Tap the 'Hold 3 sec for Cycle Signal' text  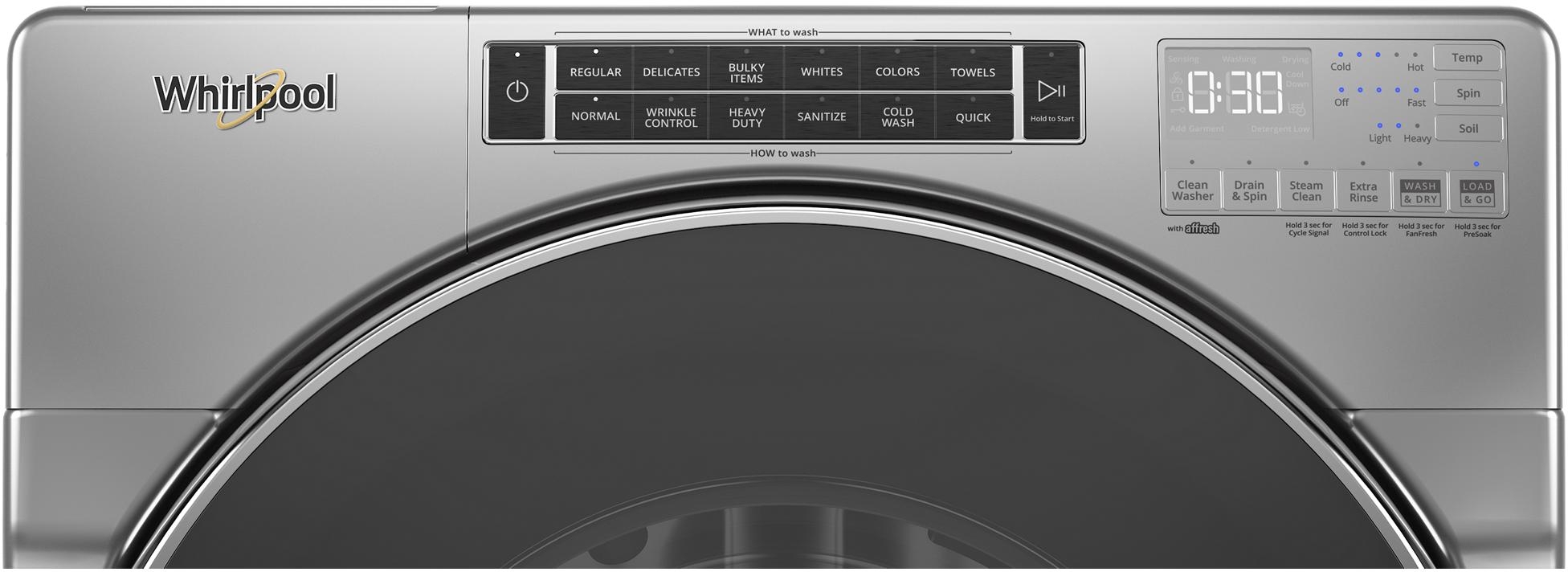[x=1309, y=229]
